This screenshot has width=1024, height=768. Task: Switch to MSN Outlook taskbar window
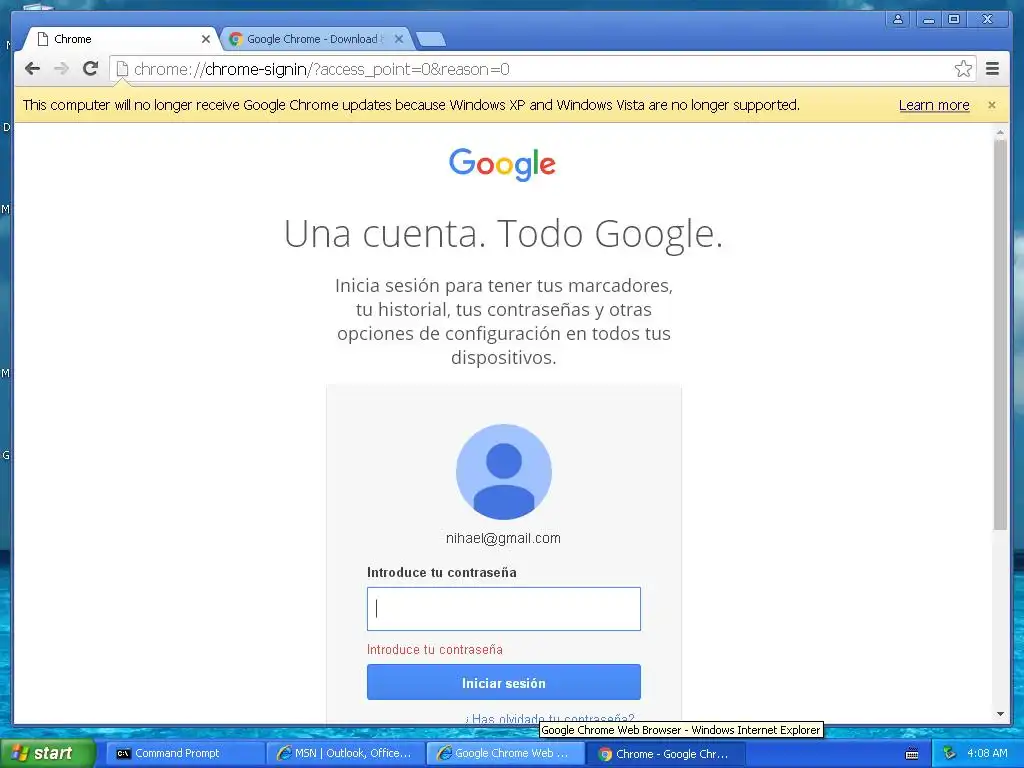345,754
